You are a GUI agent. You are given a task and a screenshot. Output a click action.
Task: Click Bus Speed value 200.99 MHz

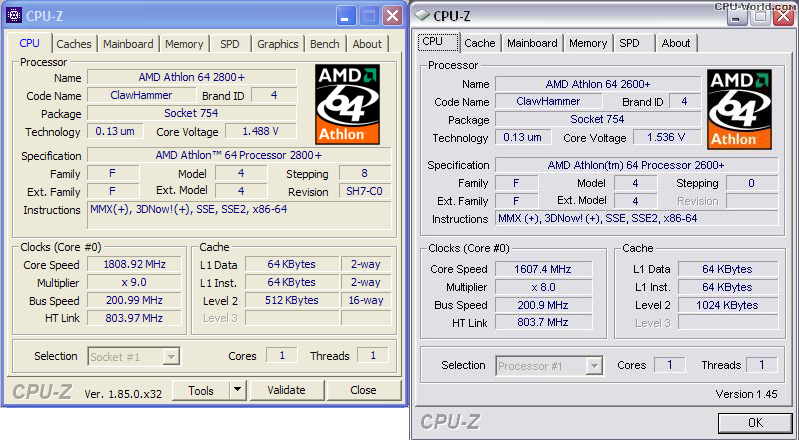[135, 300]
